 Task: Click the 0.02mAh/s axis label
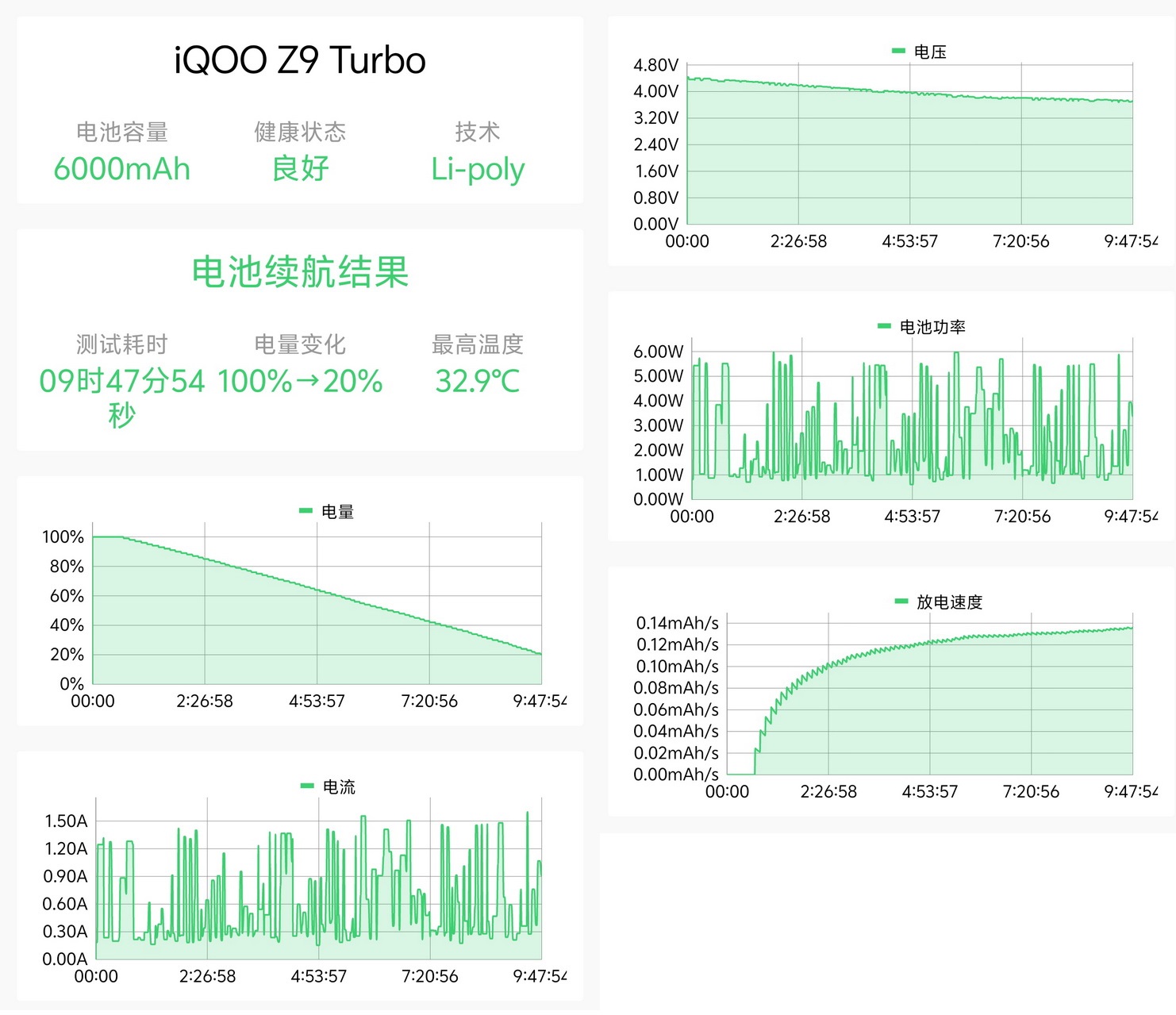click(x=676, y=753)
